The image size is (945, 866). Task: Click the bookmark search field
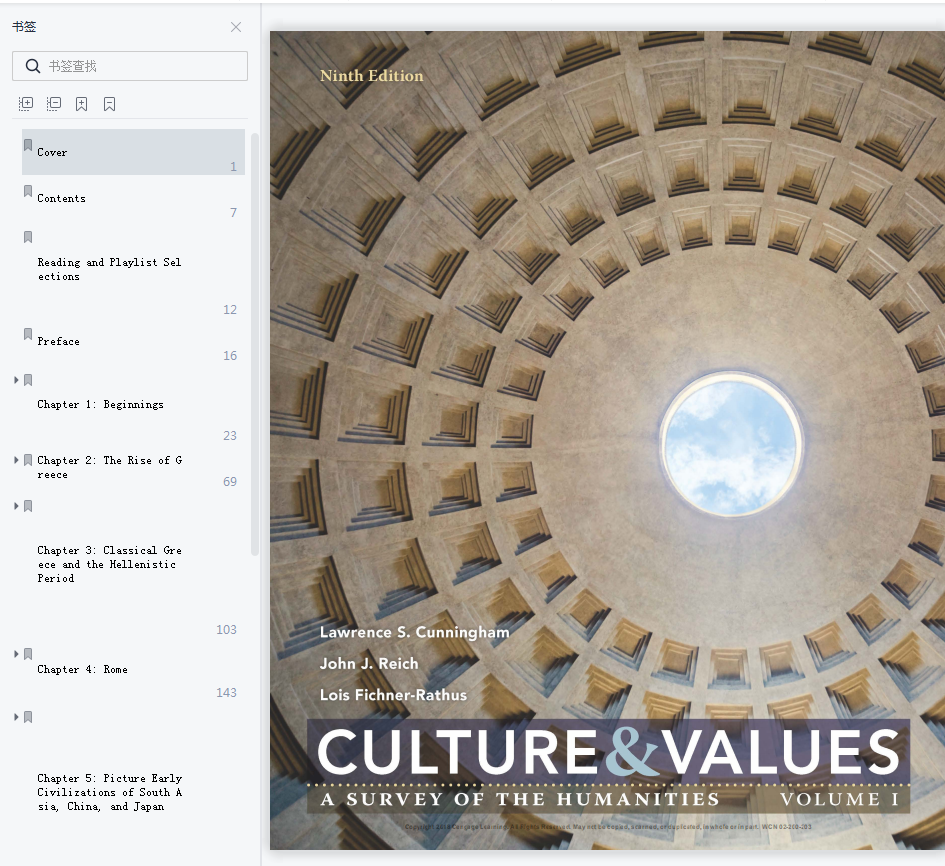click(130, 66)
